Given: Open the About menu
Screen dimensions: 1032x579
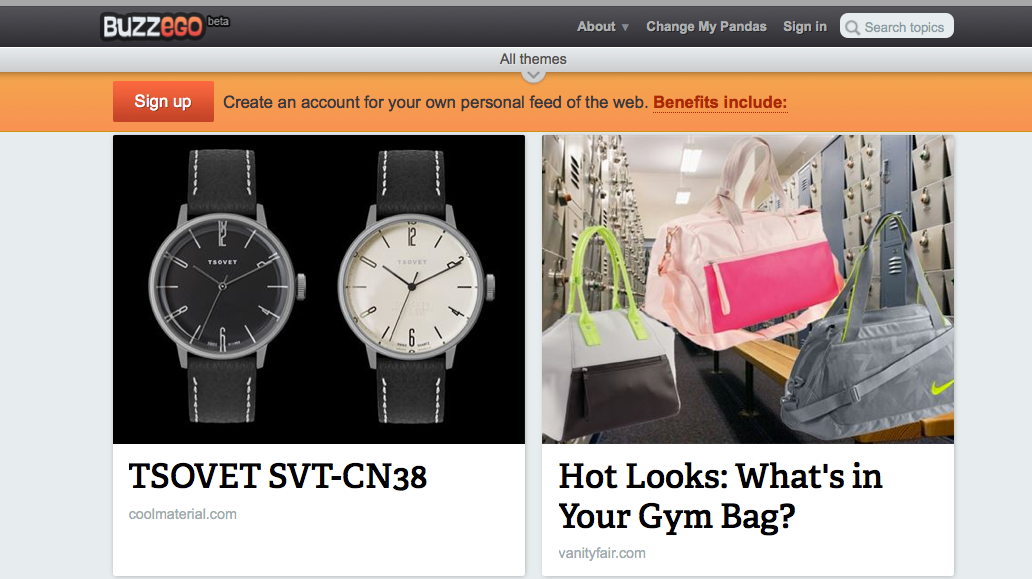Looking at the screenshot, I should pyautogui.click(x=596, y=26).
